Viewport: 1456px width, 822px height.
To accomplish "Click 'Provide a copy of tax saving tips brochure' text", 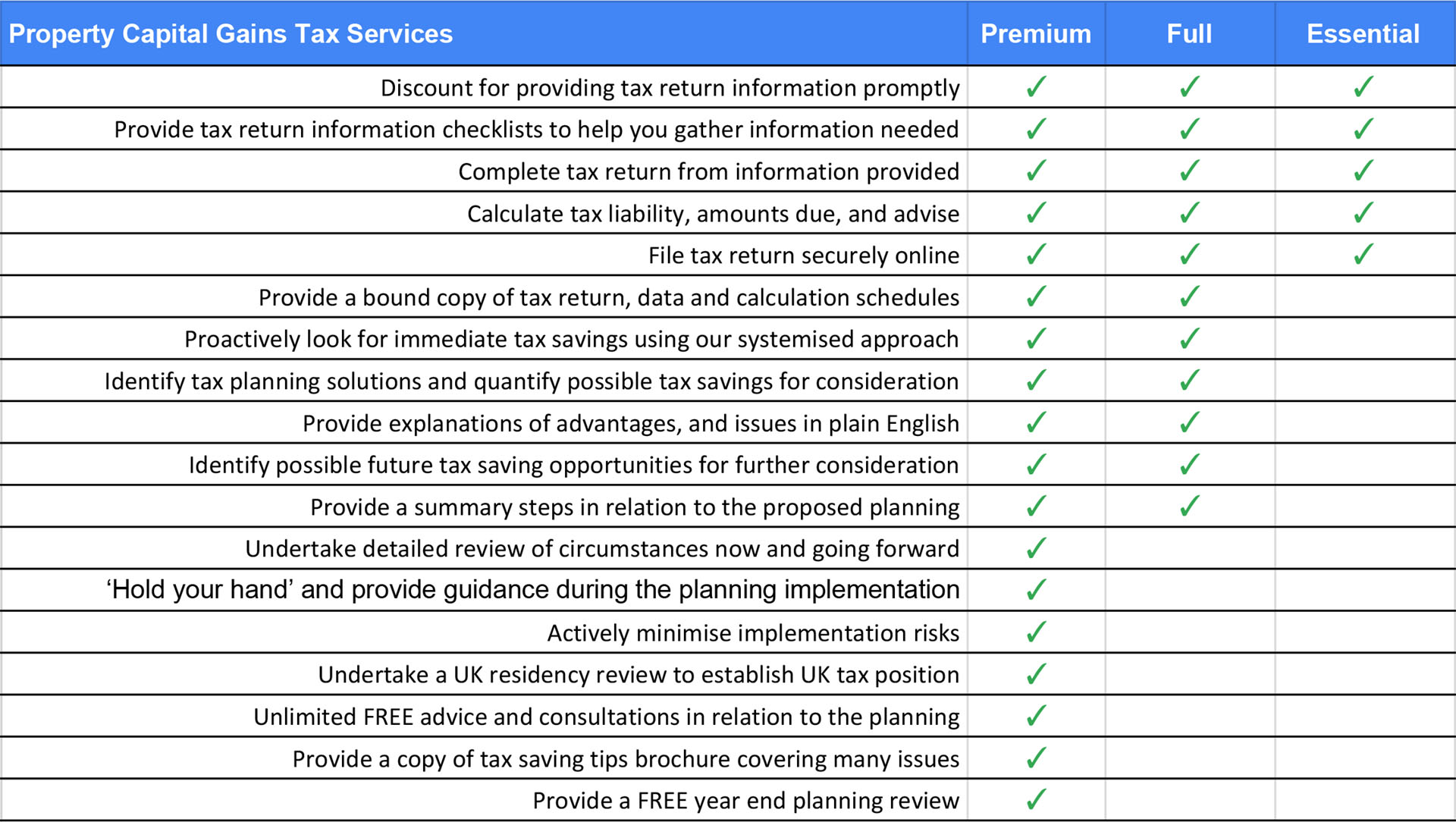I will [x=626, y=759].
